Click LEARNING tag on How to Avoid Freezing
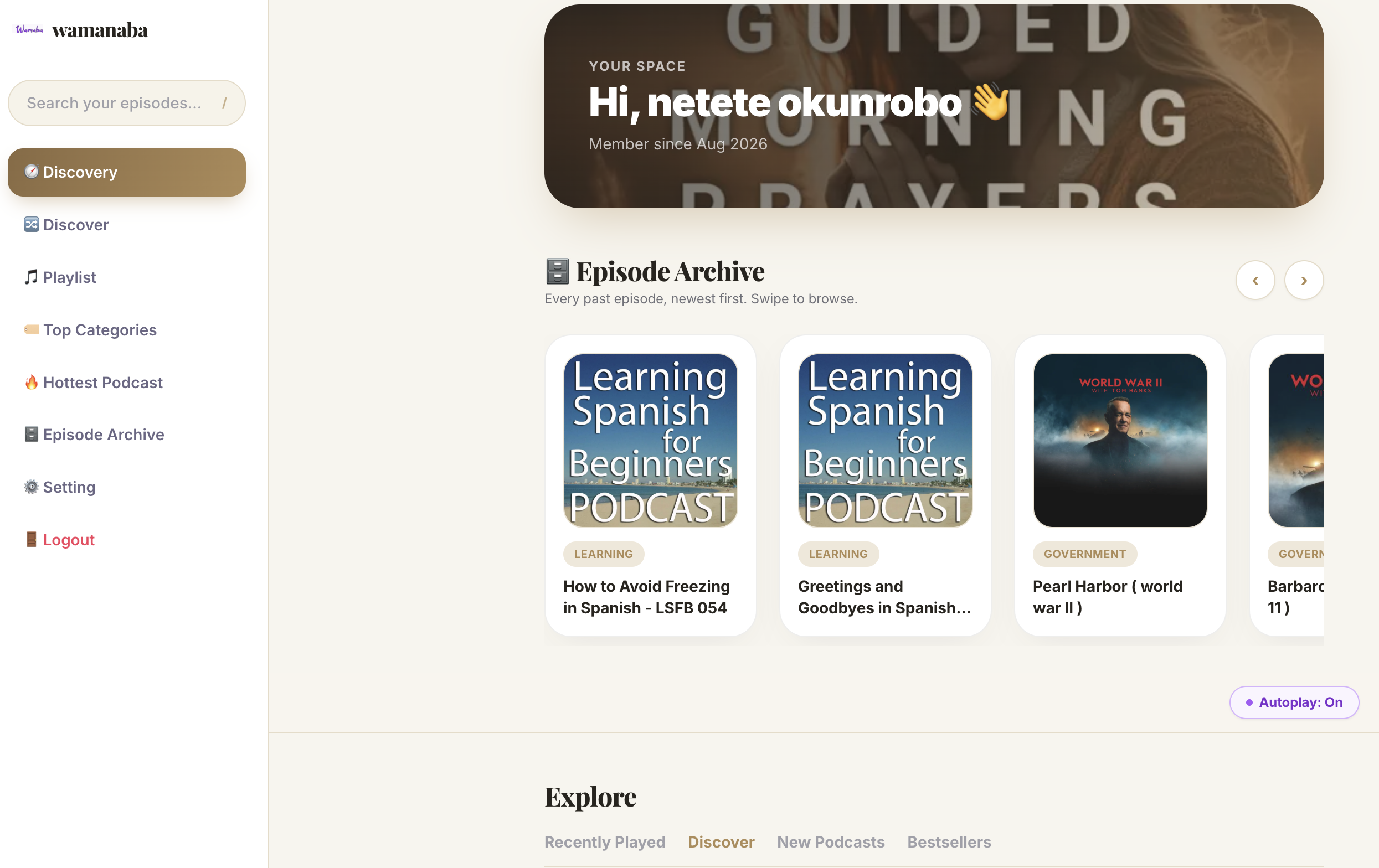Viewport: 1379px width, 868px height. (604, 554)
